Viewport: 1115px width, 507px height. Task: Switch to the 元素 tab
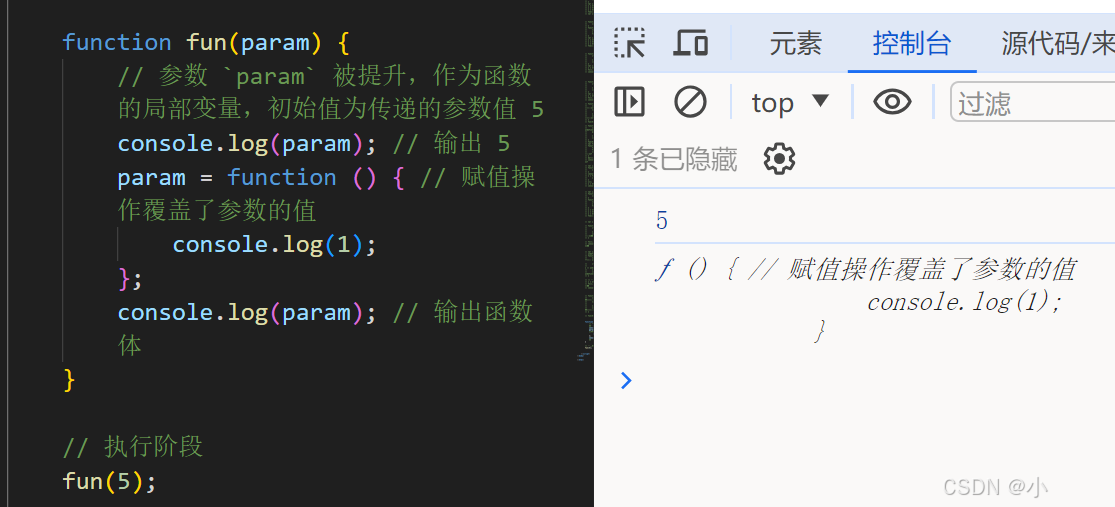click(x=795, y=44)
